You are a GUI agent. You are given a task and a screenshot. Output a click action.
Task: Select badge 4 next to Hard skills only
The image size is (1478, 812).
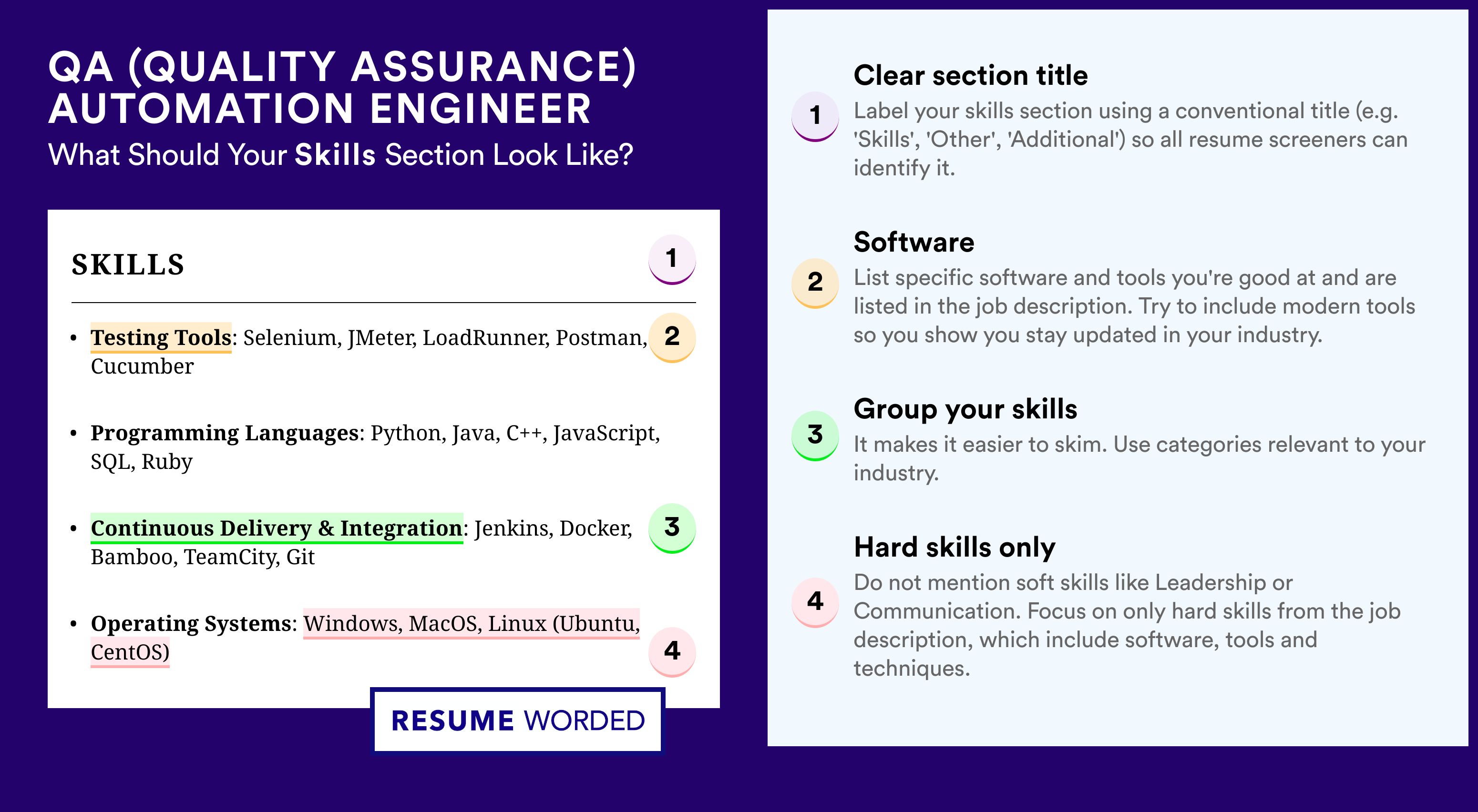[815, 601]
